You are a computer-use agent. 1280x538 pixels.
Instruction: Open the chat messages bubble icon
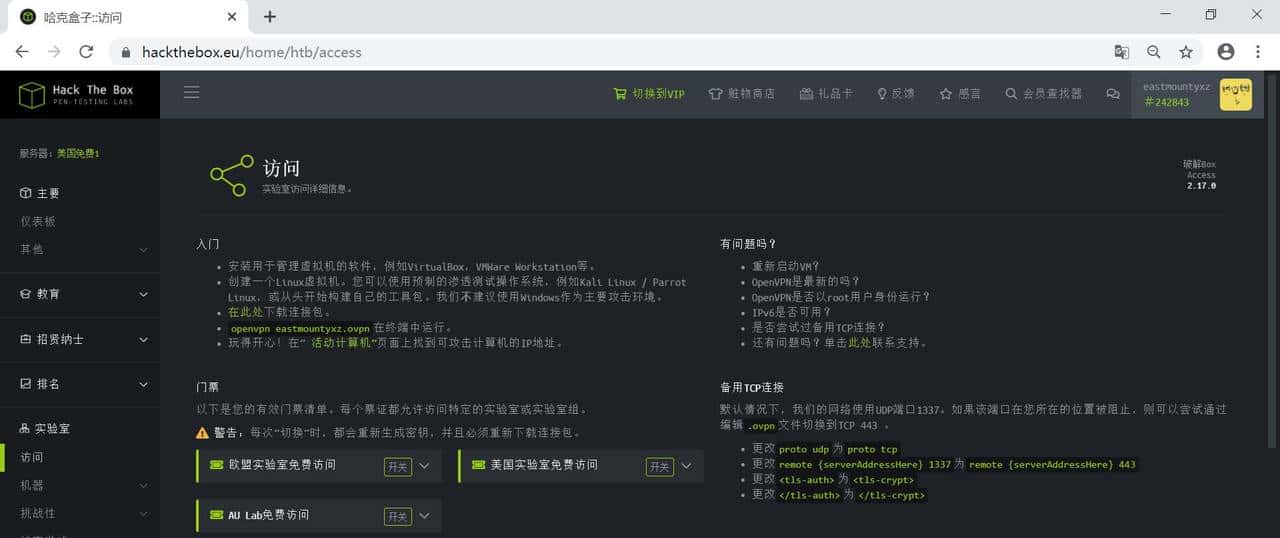pyautogui.click(x=1113, y=93)
